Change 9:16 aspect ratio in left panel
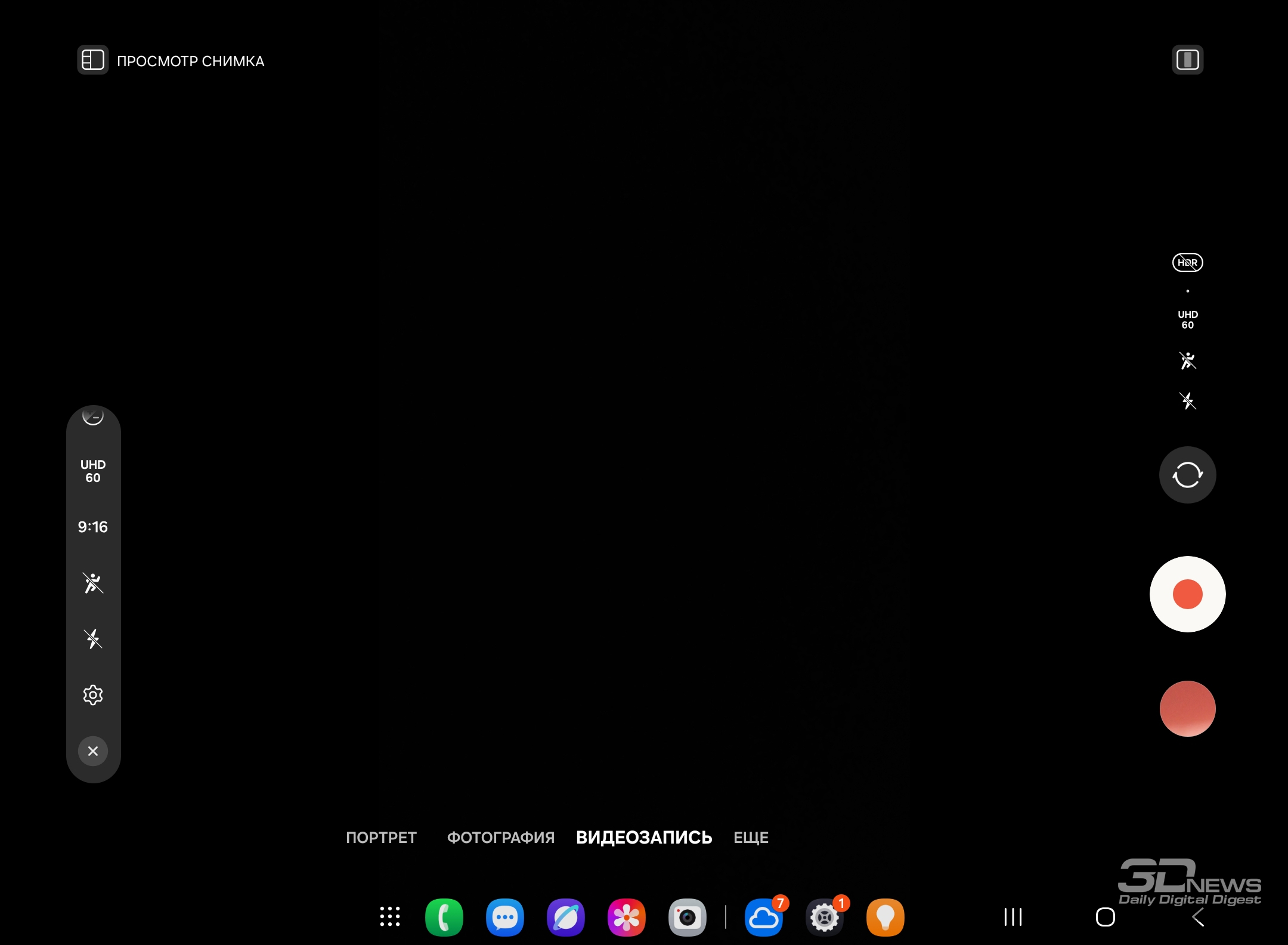This screenshot has width=1288, height=945. tap(93, 527)
